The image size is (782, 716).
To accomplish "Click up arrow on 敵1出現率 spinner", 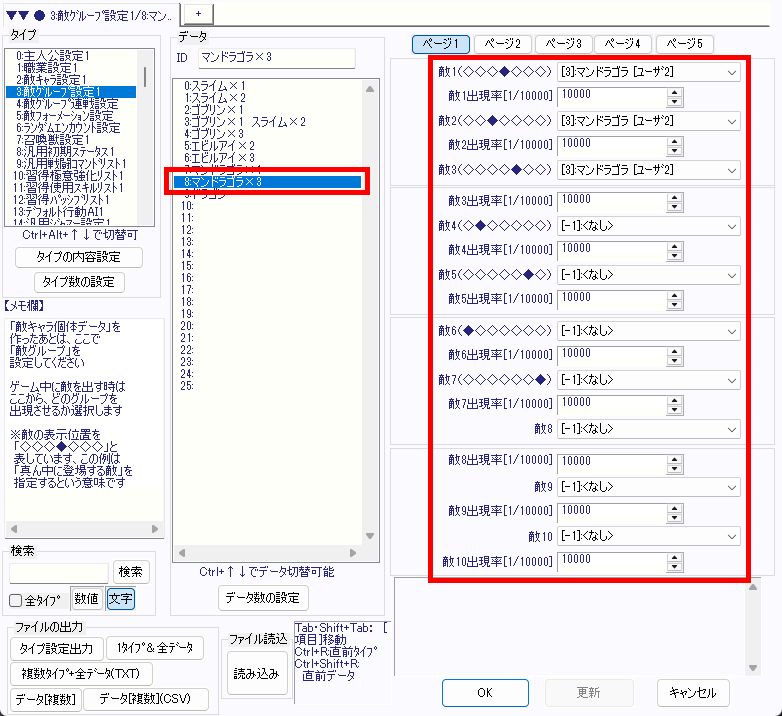I will click(675, 91).
